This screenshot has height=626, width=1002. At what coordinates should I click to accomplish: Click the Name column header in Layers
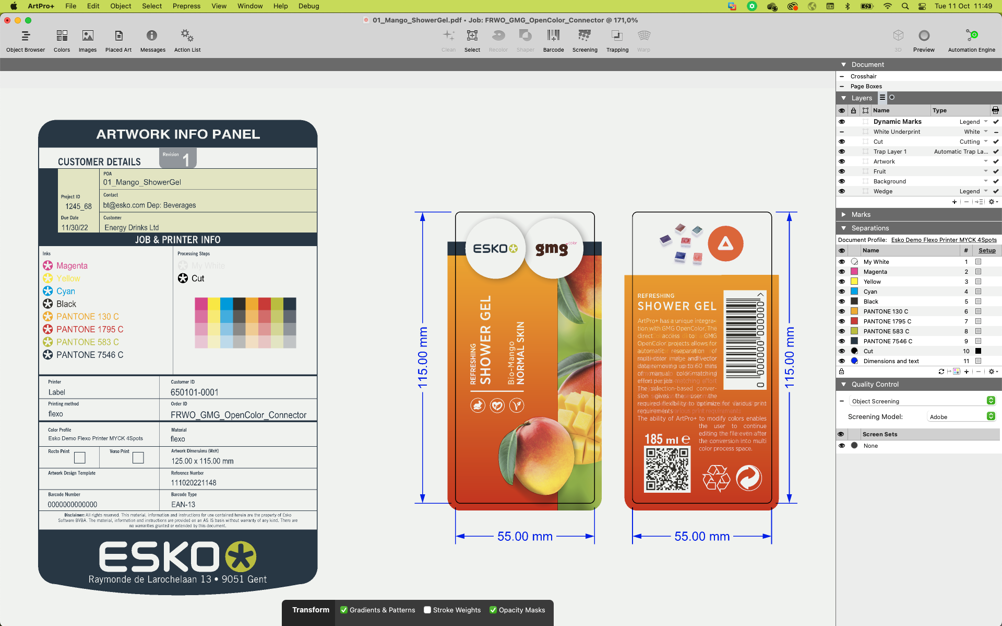881,111
